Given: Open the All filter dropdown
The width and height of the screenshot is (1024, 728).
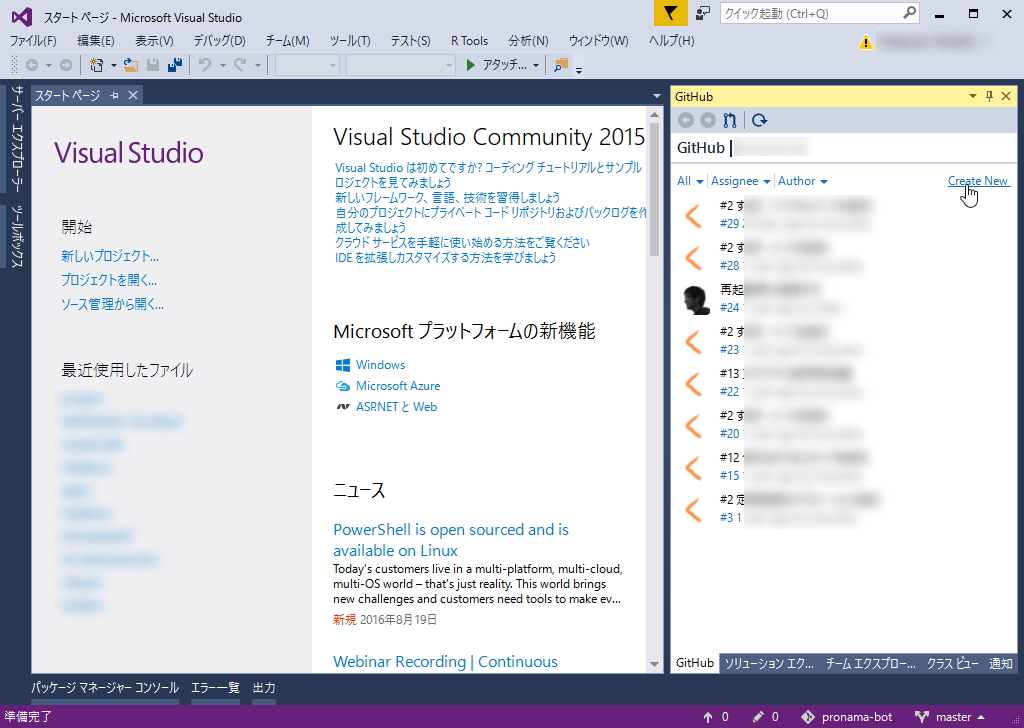Looking at the screenshot, I should point(685,181).
